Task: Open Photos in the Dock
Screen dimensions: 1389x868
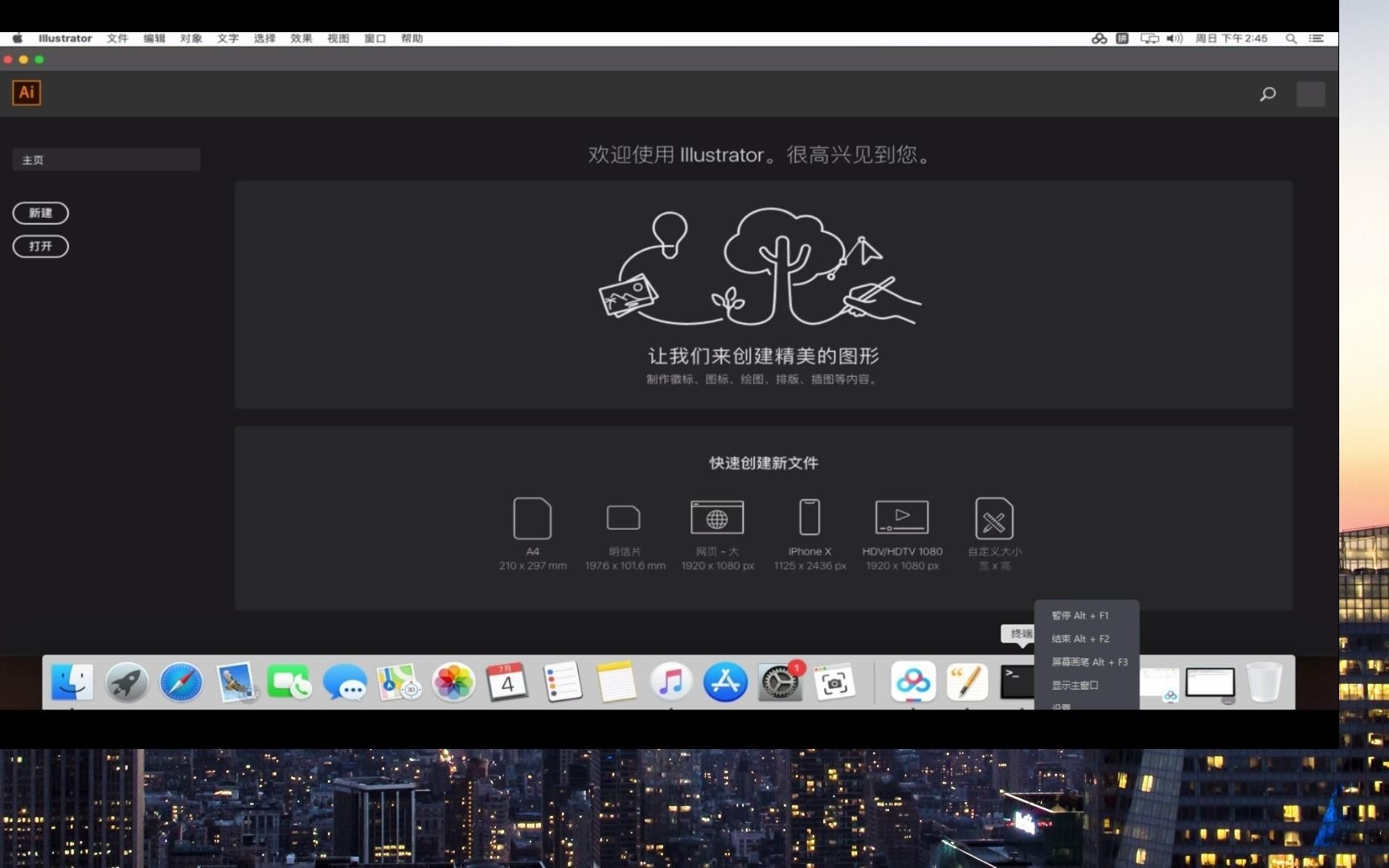Action: click(x=453, y=682)
